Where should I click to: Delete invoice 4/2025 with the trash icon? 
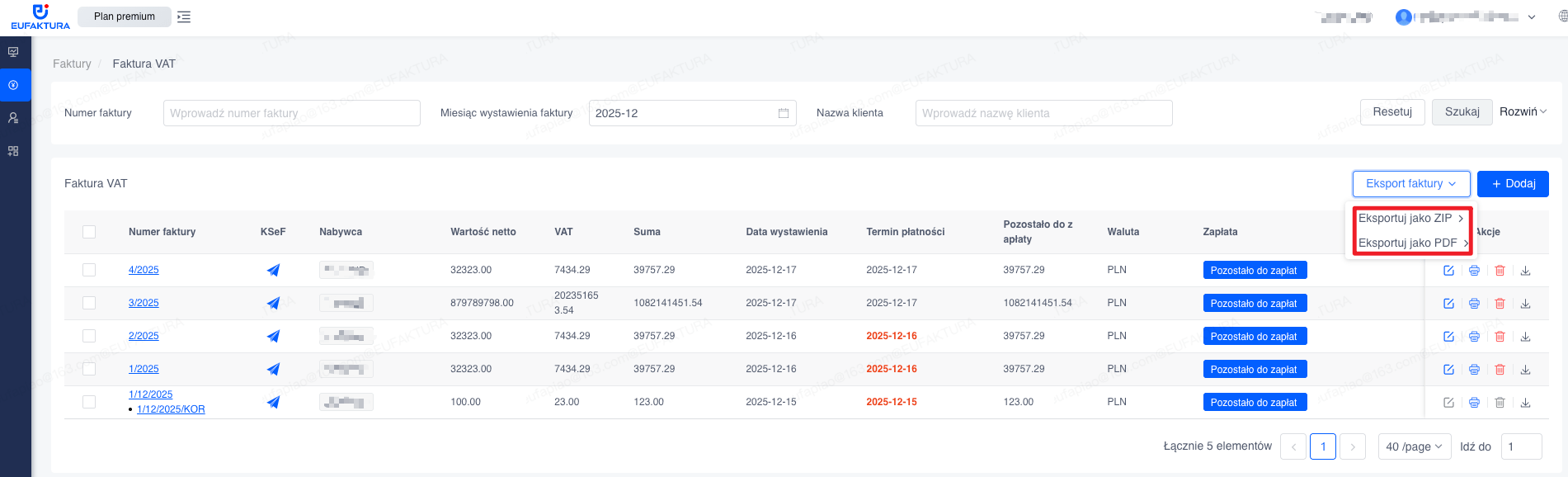coord(1500,271)
